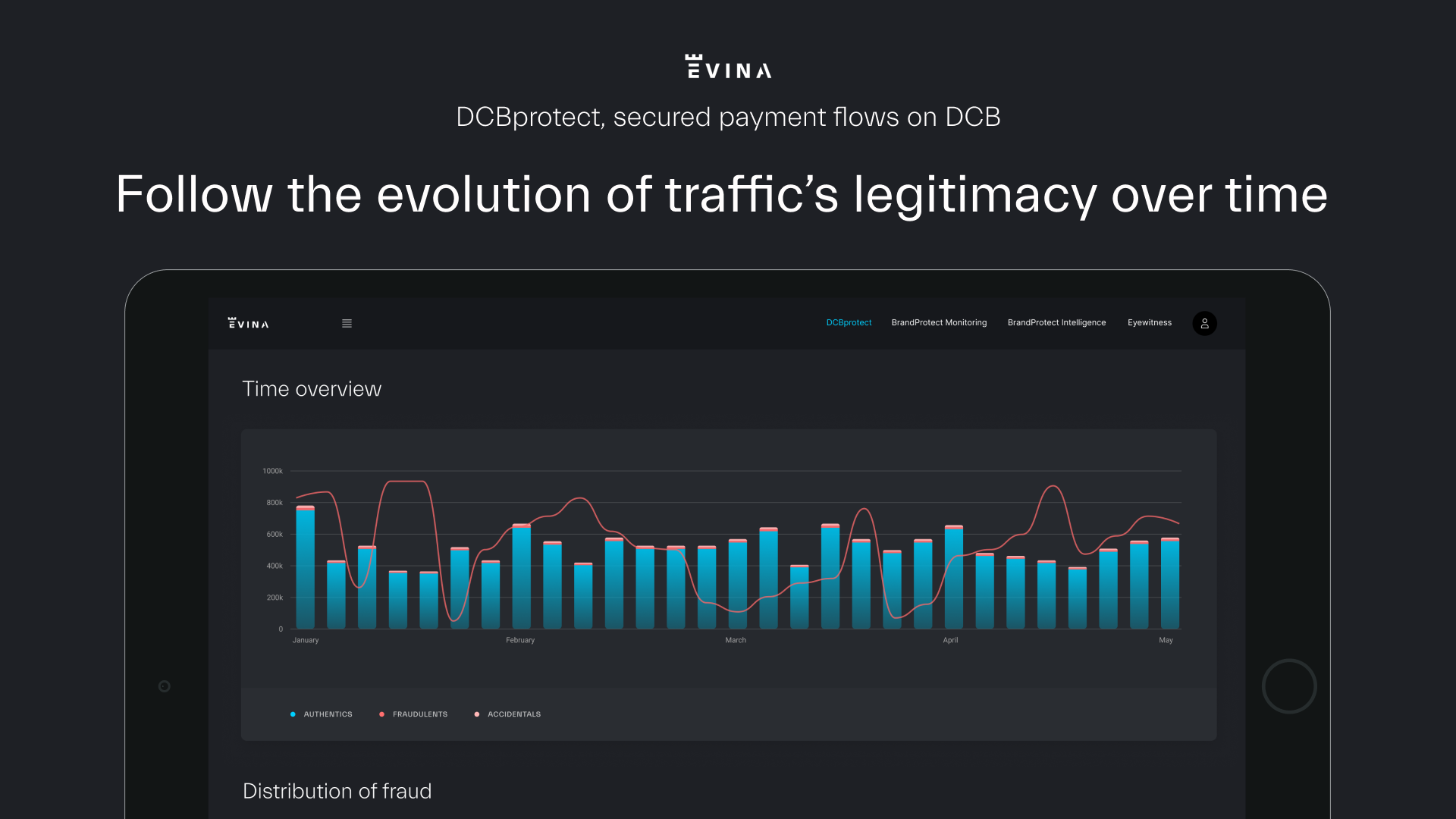1456x819 pixels.
Task: Click the blue Authentics legend dot
Action: coord(293,714)
